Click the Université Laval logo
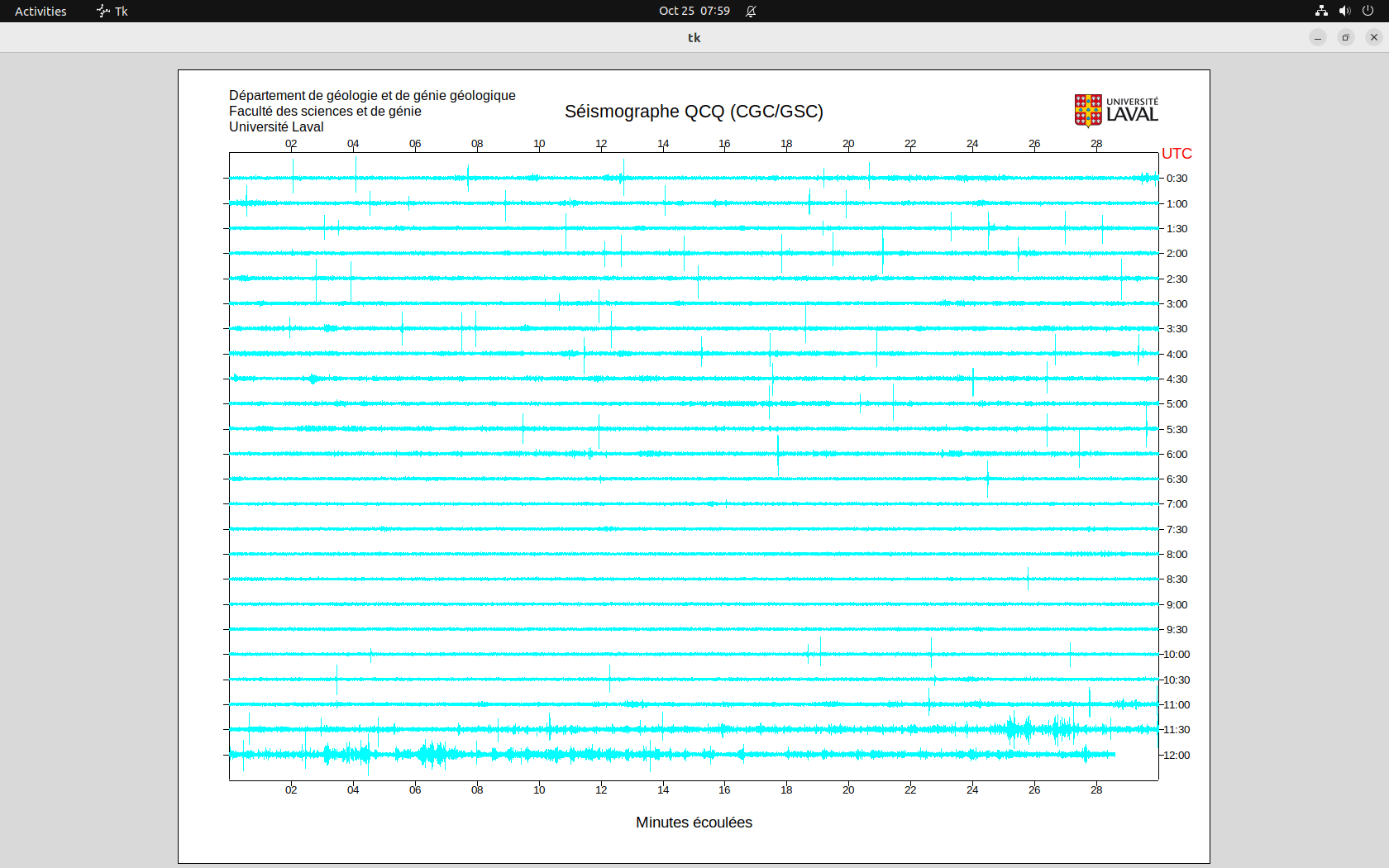 tap(1116, 111)
